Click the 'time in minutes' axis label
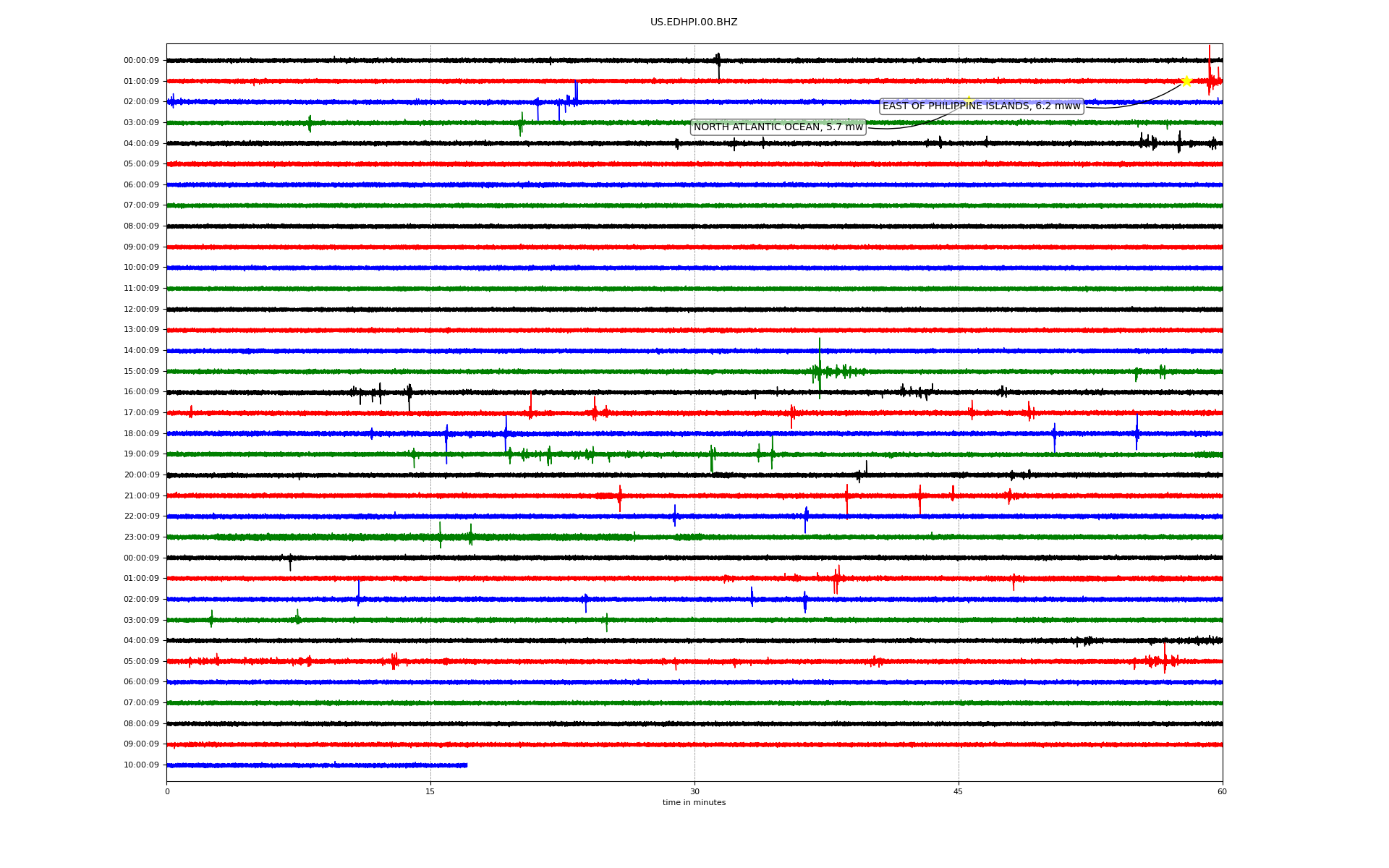The width and height of the screenshot is (1389, 868). (694, 803)
